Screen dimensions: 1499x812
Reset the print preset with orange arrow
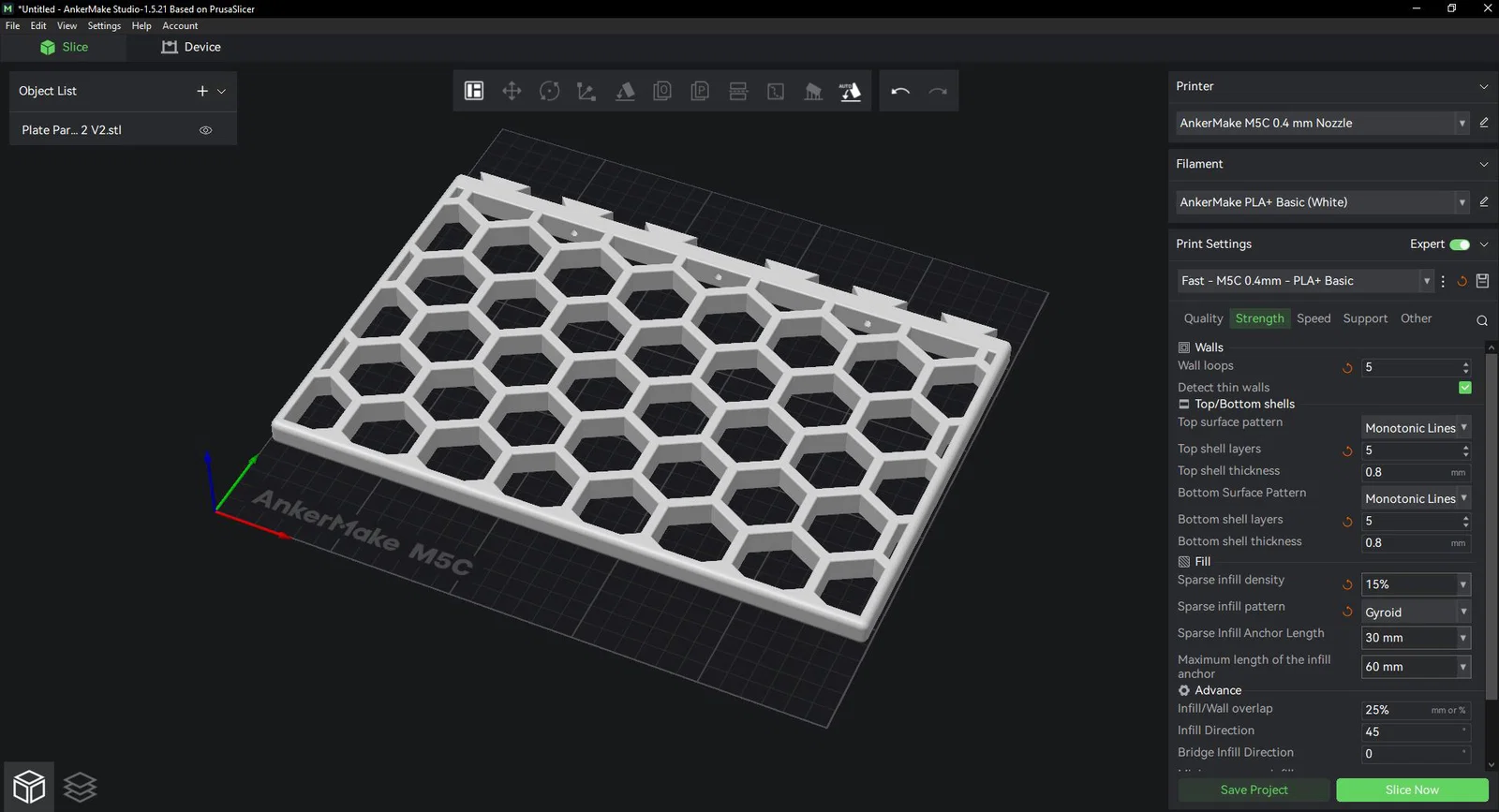pyautogui.click(x=1462, y=281)
